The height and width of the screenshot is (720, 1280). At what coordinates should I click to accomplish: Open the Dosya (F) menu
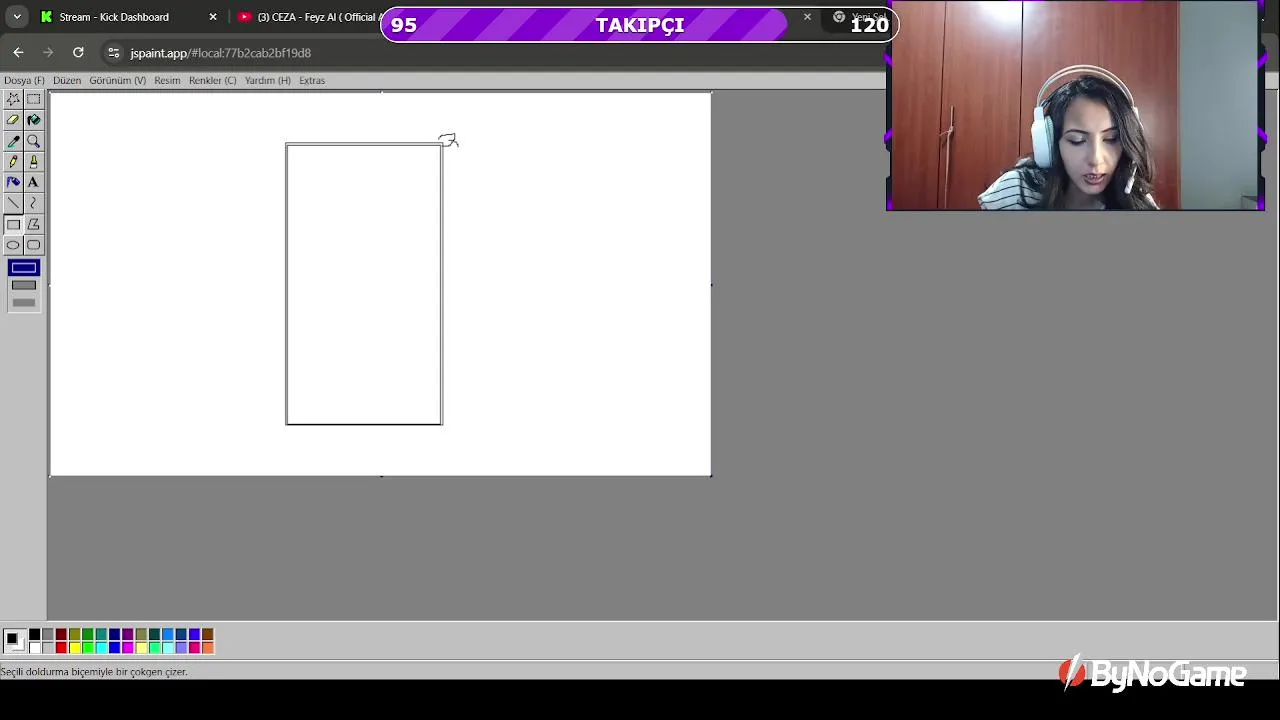24,80
